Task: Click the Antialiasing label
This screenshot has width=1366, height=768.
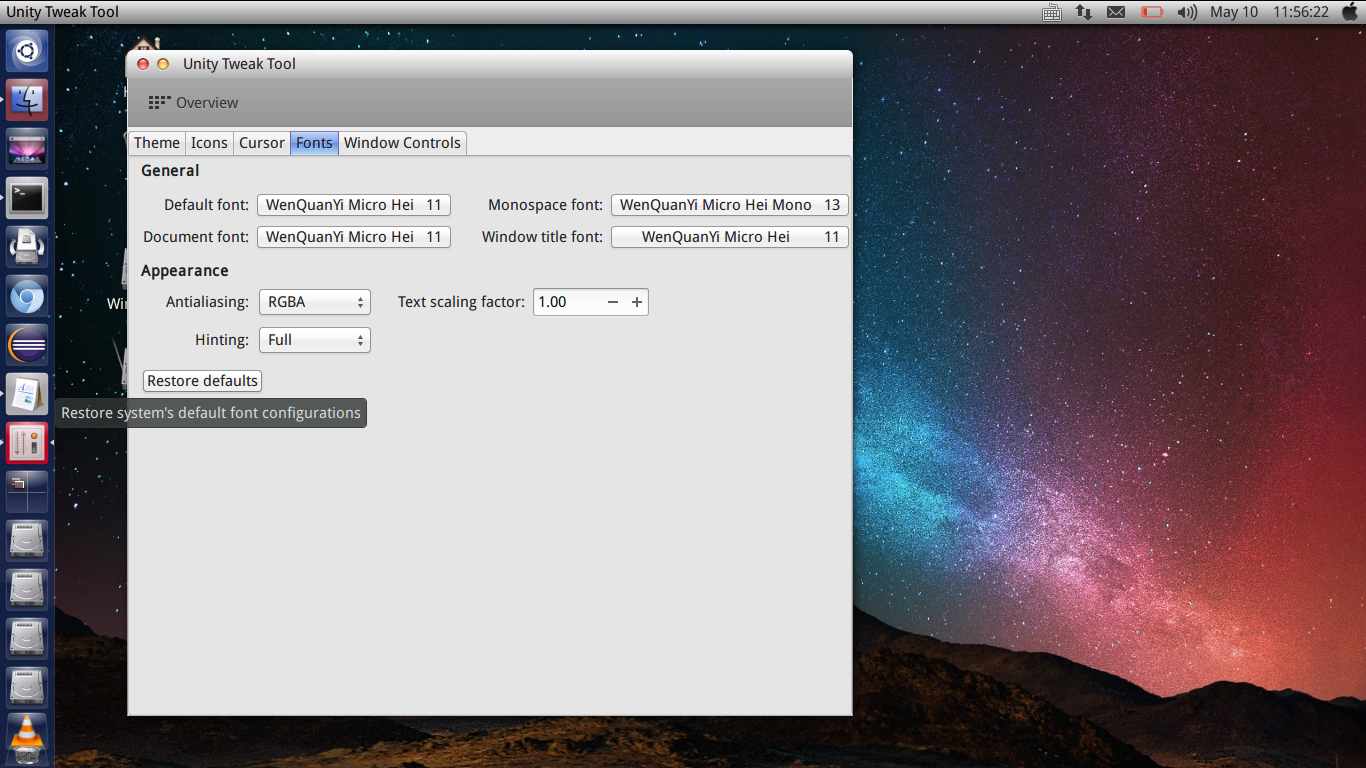Action: [207, 302]
